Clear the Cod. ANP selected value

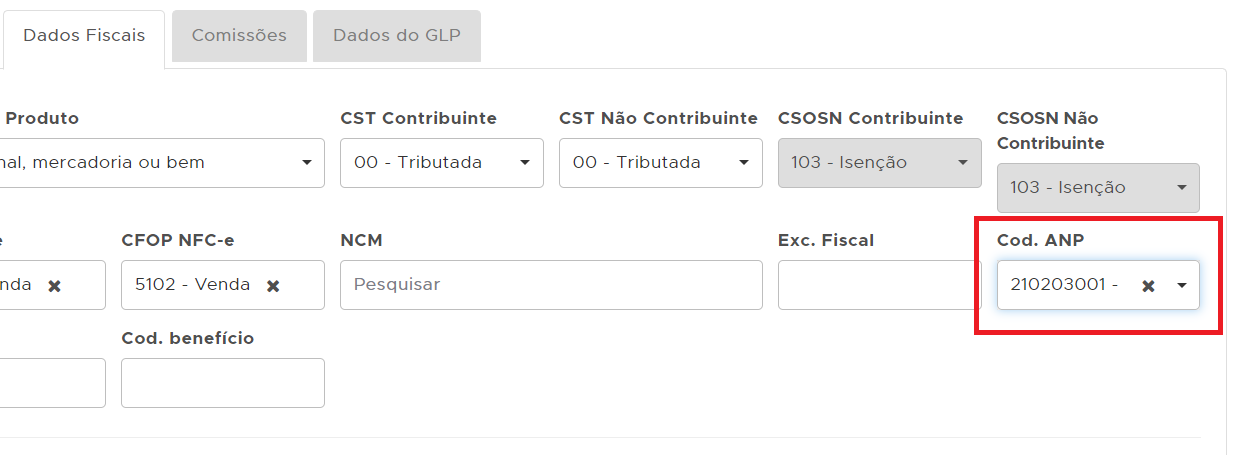pos(1149,285)
